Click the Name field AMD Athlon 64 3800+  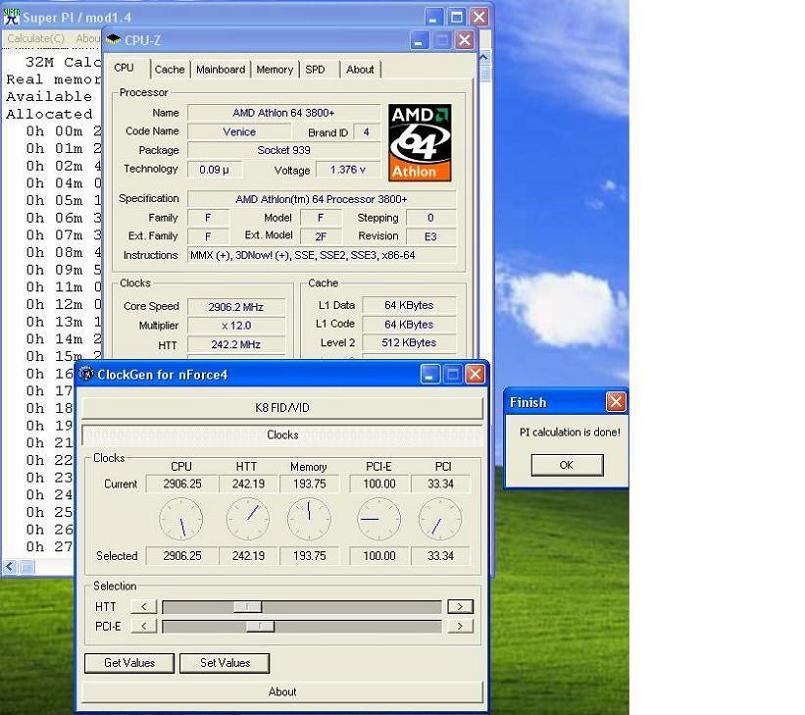[284, 112]
